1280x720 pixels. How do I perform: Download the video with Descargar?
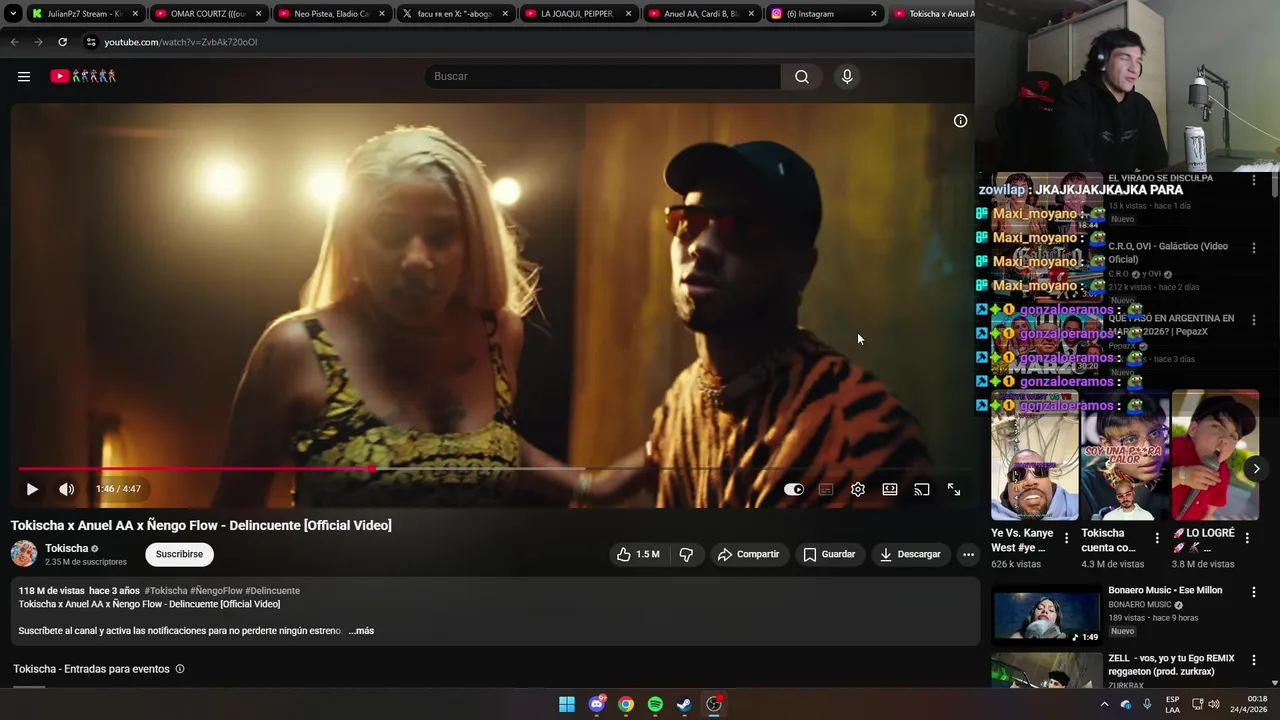[x=910, y=554]
